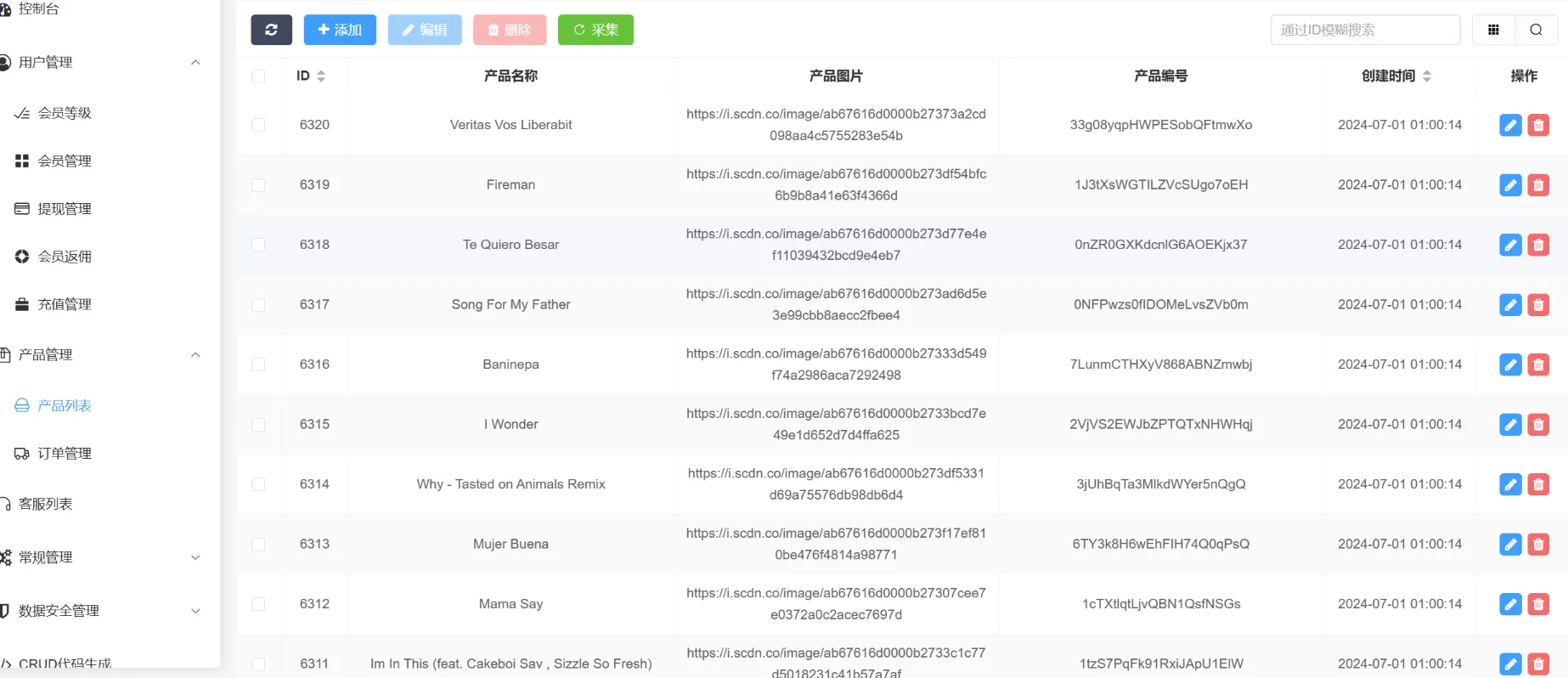Click the blue 添加 button
1568x678 pixels.
(x=340, y=30)
